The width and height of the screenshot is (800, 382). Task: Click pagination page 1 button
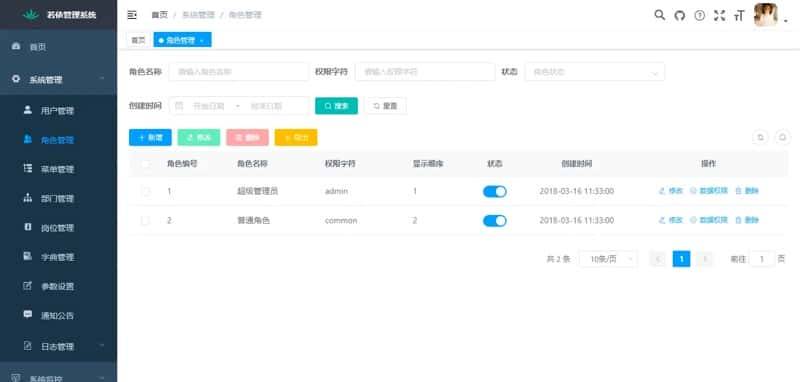(x=681, y=259)
